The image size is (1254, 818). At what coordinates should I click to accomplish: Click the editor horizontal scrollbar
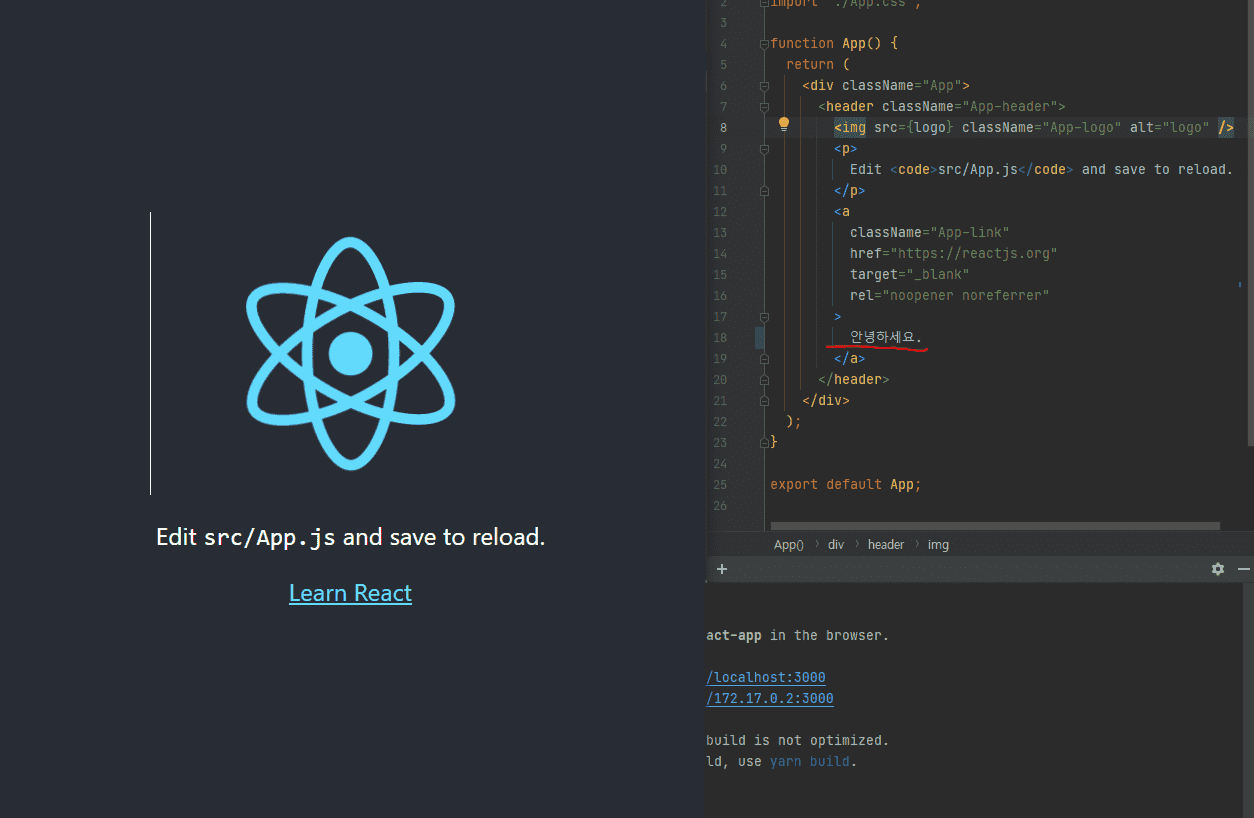coord(995,526)
